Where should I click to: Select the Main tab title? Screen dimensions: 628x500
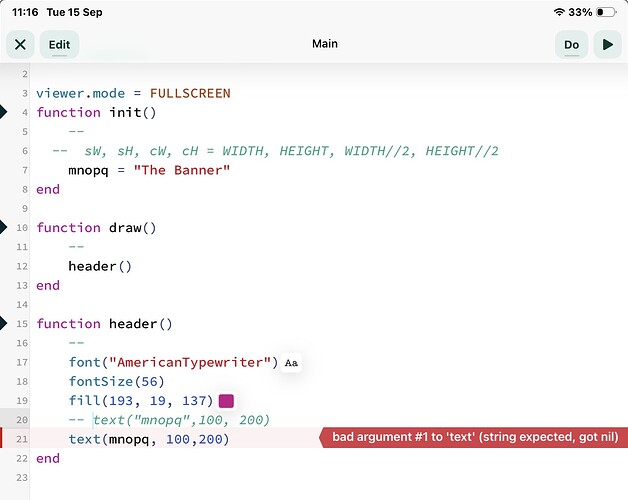coord(325,44)
